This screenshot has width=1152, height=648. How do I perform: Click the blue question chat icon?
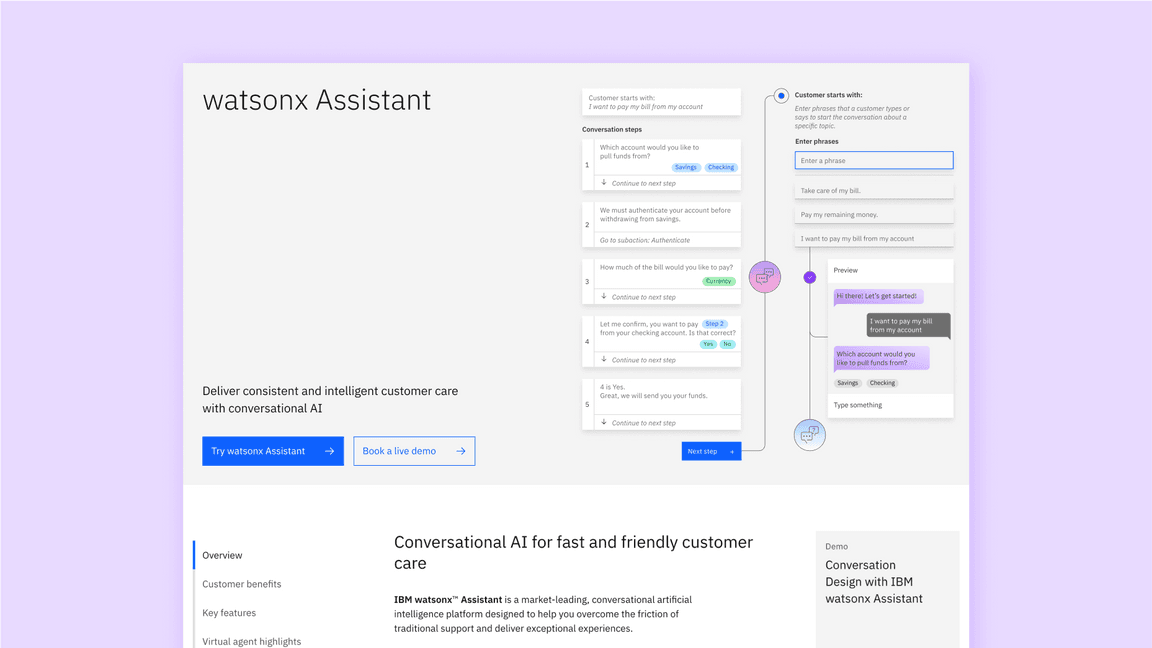[809, 435]
